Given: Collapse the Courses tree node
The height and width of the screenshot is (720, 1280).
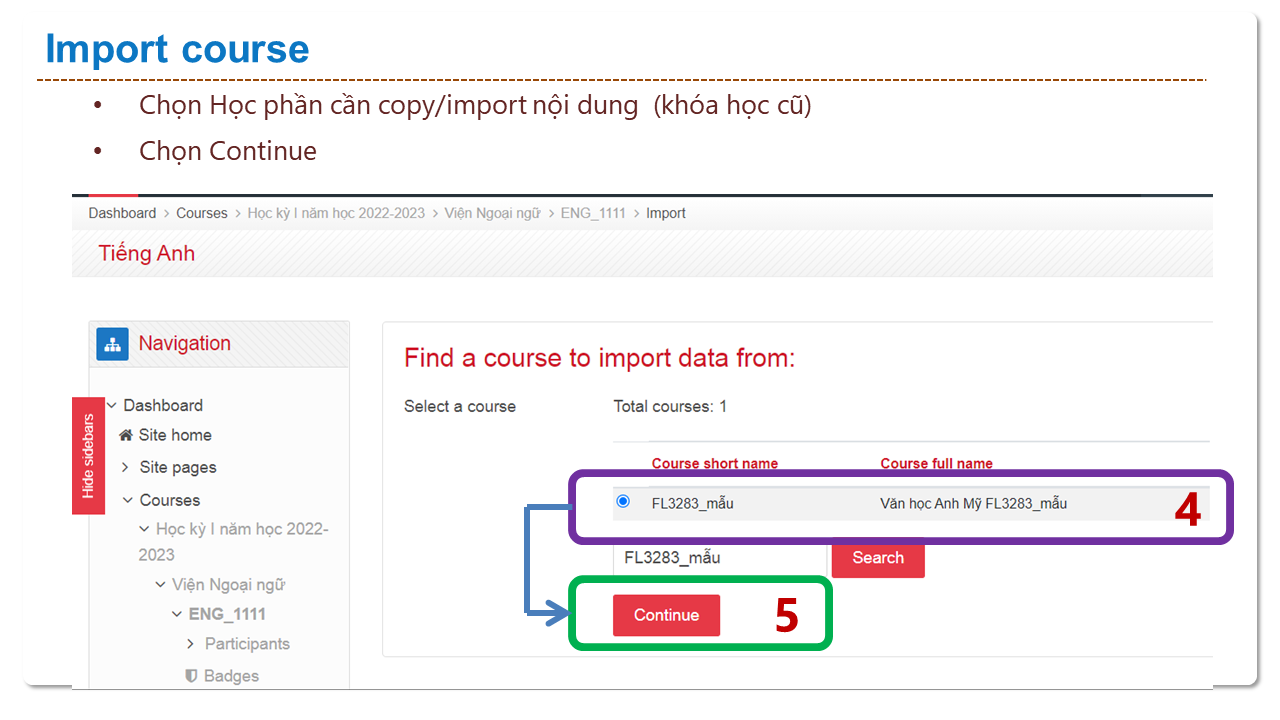Looking at the screenshot, I should (x=128, y=500).
